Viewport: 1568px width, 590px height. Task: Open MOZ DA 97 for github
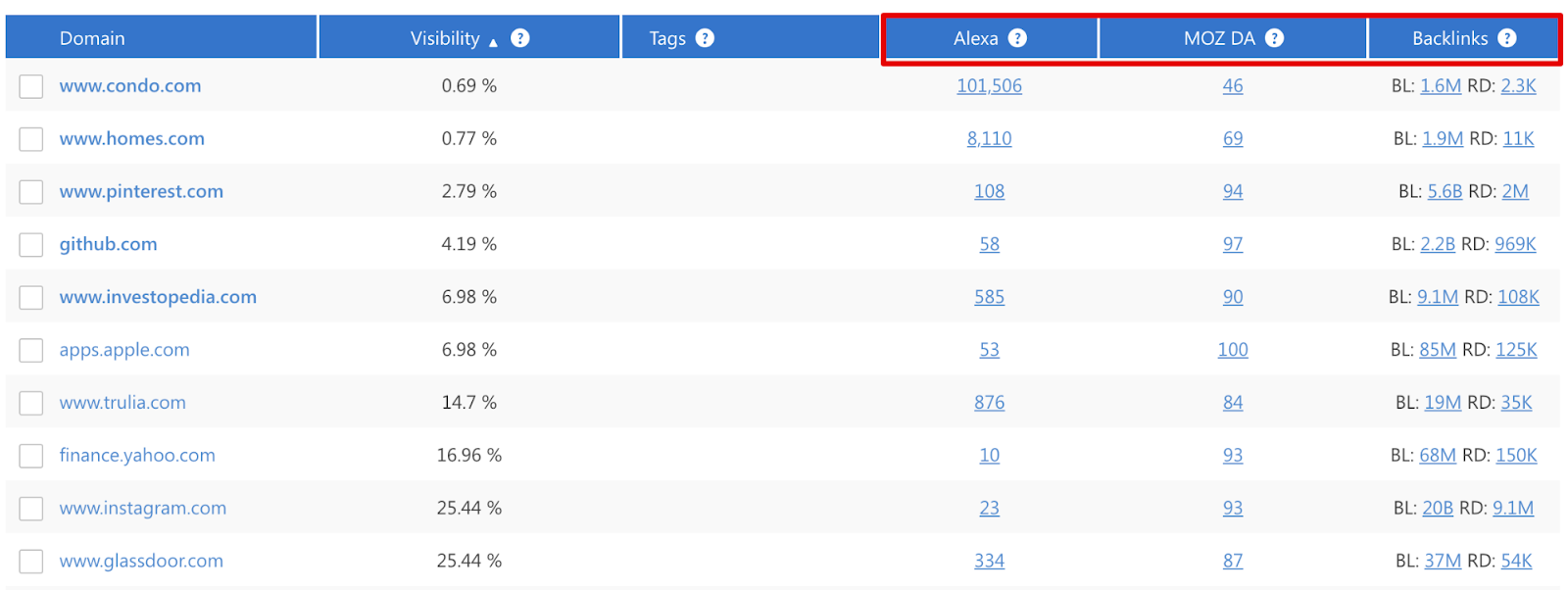point(1233,245)
